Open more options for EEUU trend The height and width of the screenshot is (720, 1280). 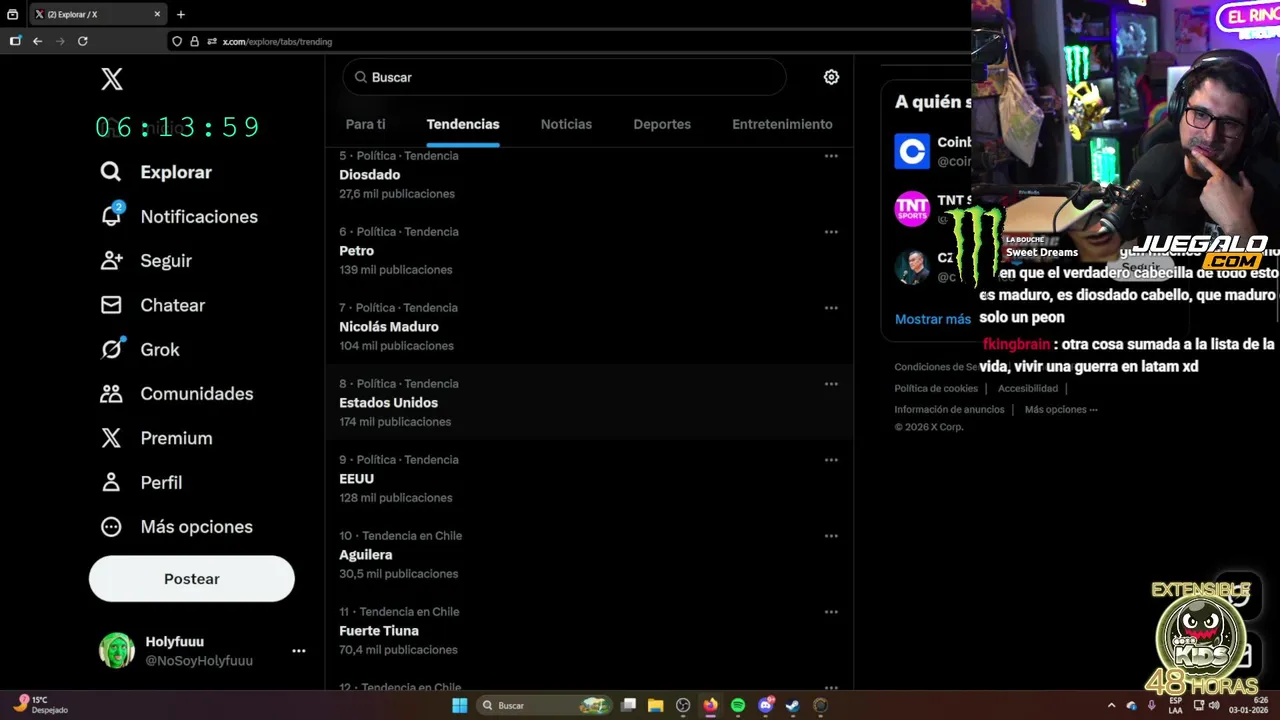[x=831, y=460]
